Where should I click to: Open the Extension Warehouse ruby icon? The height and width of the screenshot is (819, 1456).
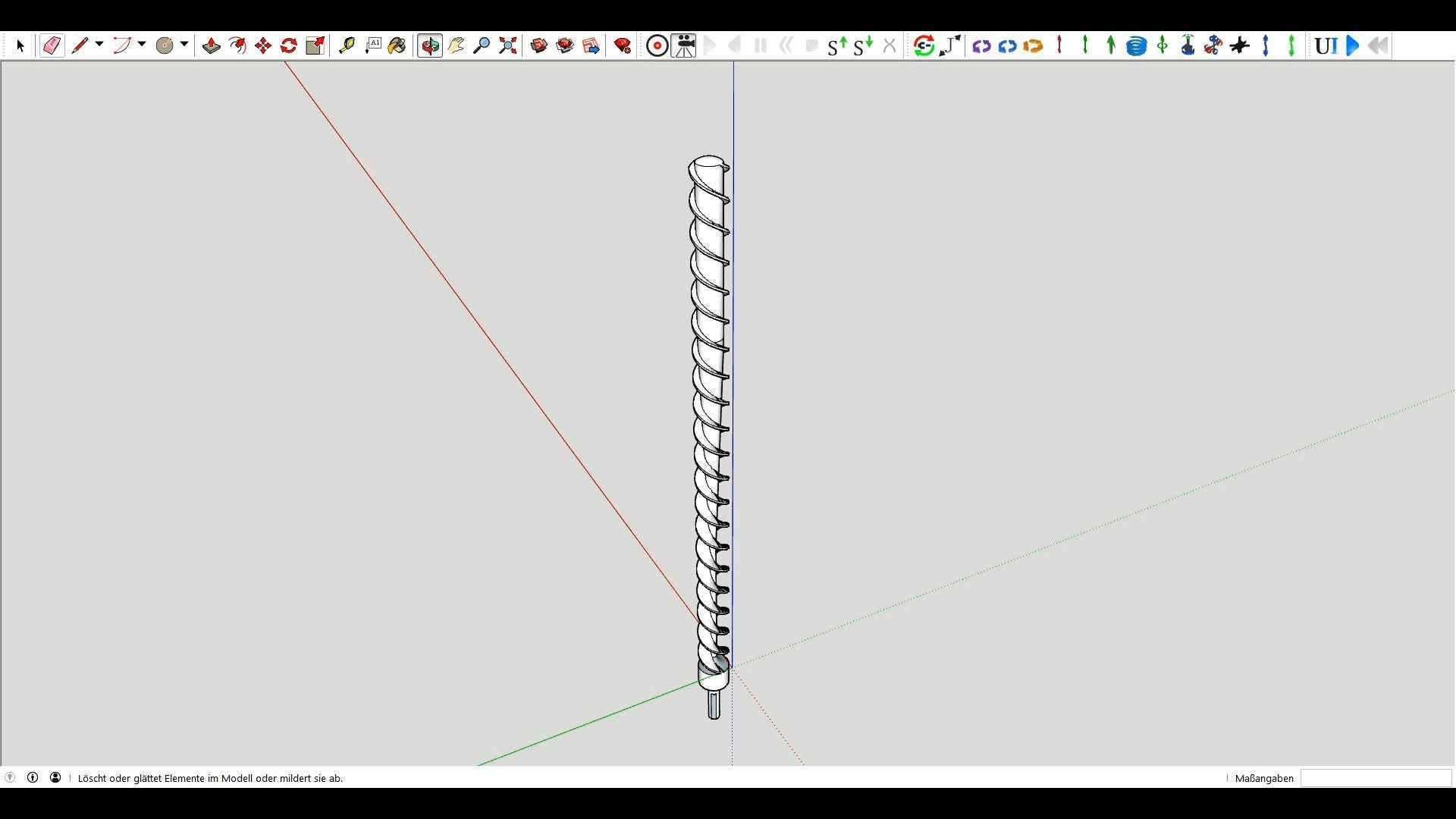pos(623,46)
